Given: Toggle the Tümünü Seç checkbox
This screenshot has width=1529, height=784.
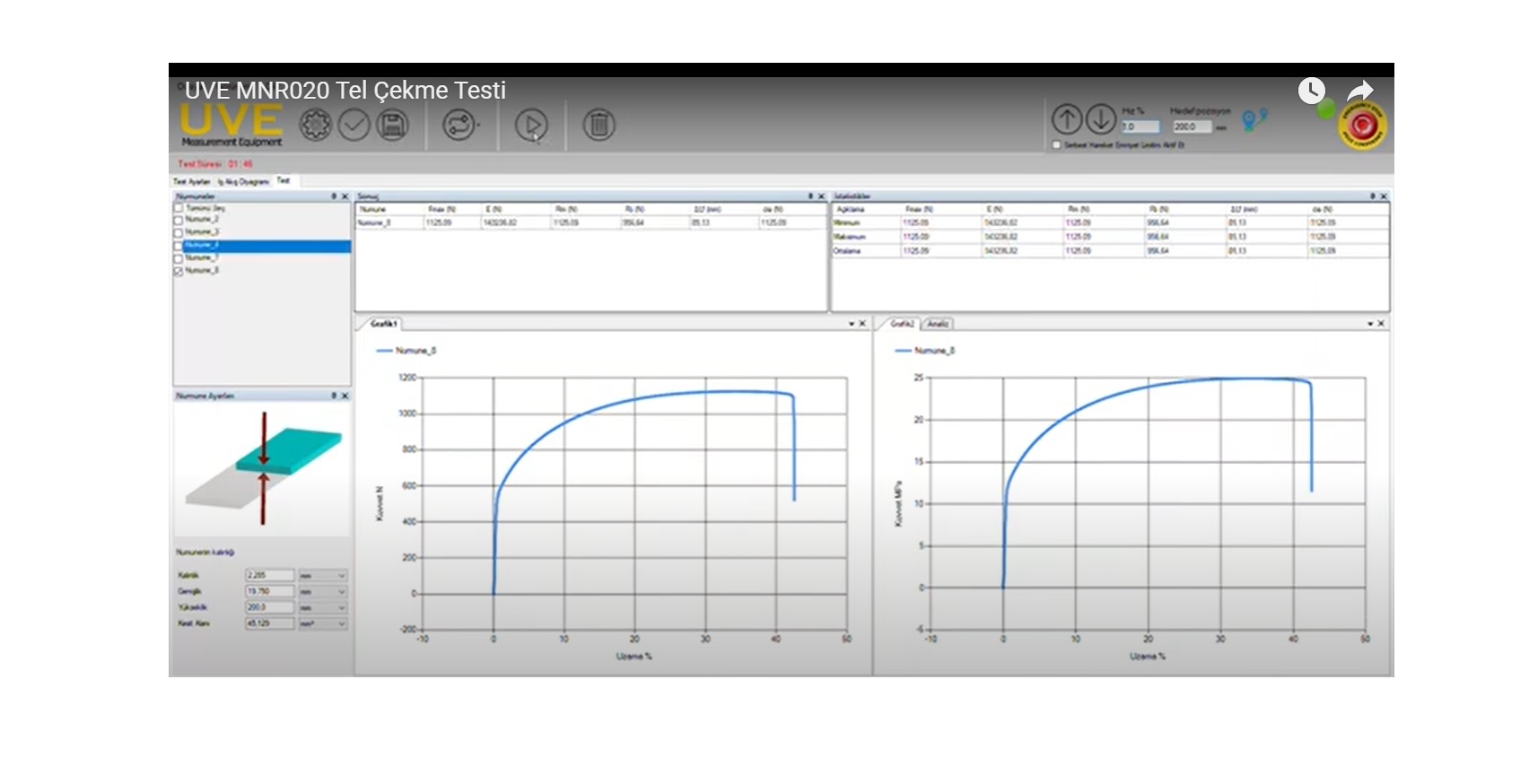Looking at the screenshot, I should click(179, 207).
